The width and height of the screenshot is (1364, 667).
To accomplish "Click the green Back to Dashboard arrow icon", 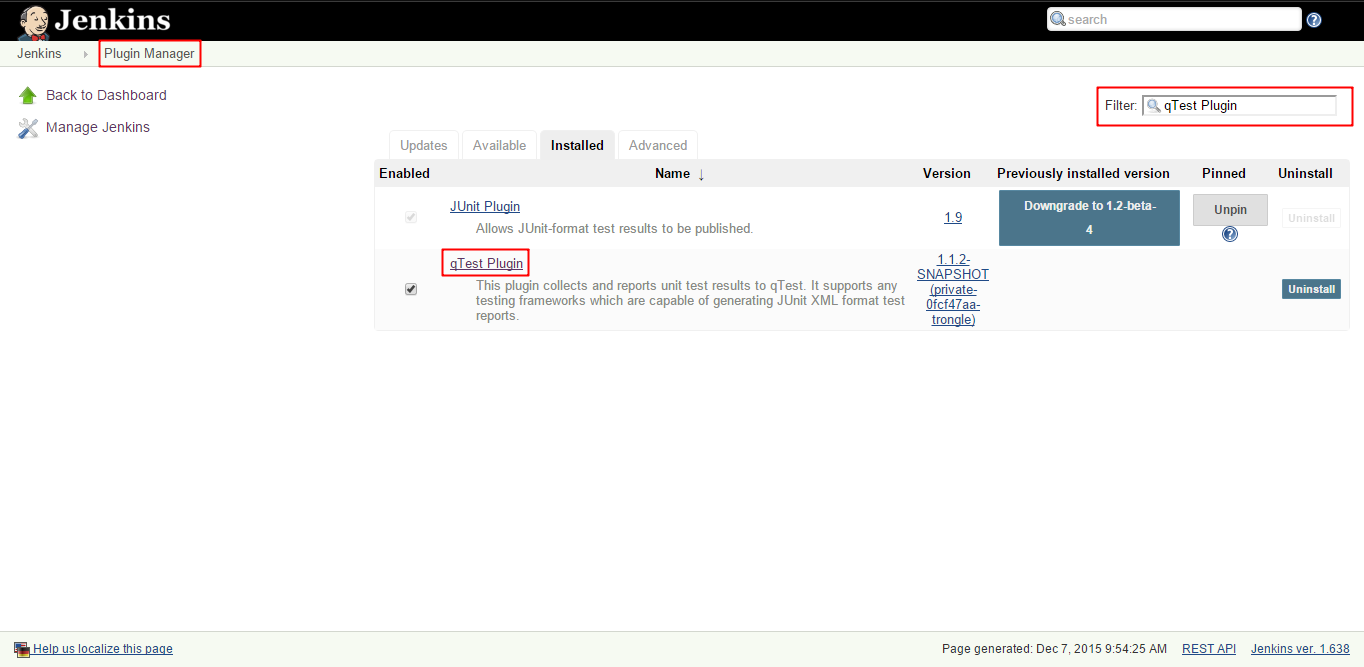I will pos(28,96).
